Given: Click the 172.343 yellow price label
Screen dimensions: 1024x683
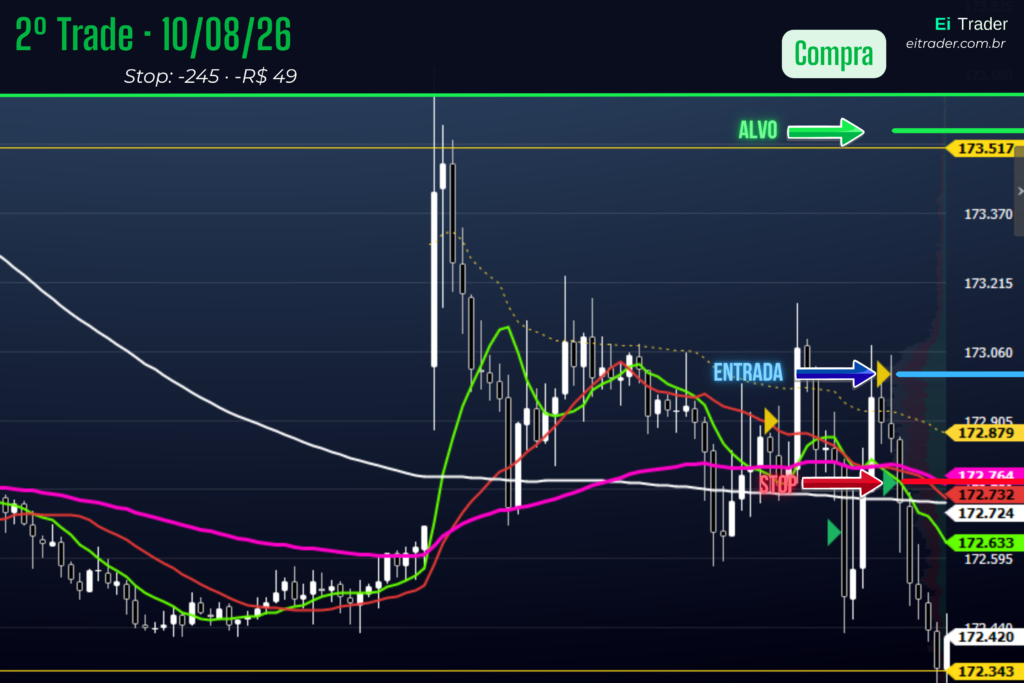Looking at the screenshot, I should pos(984,671).
